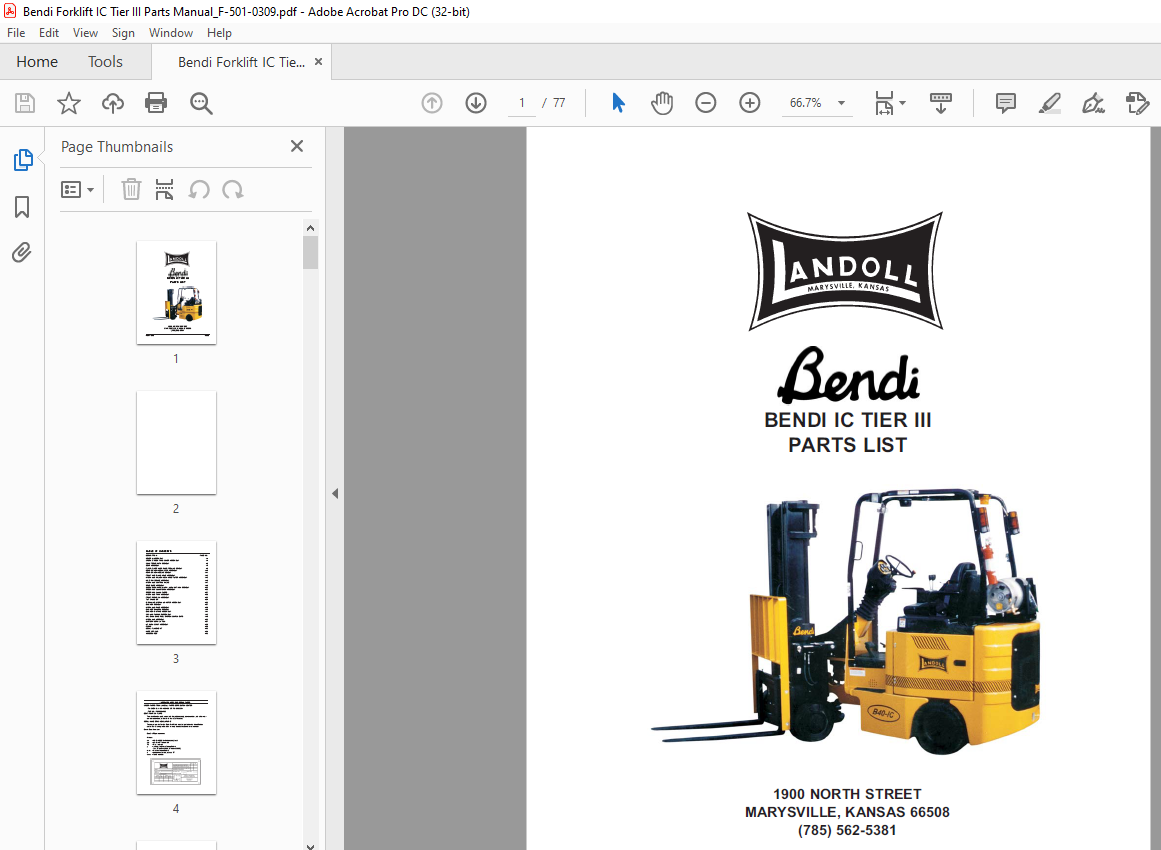The image size is (1161, 850).
Task: Click the Save file icon
Action: coord(25,103)
